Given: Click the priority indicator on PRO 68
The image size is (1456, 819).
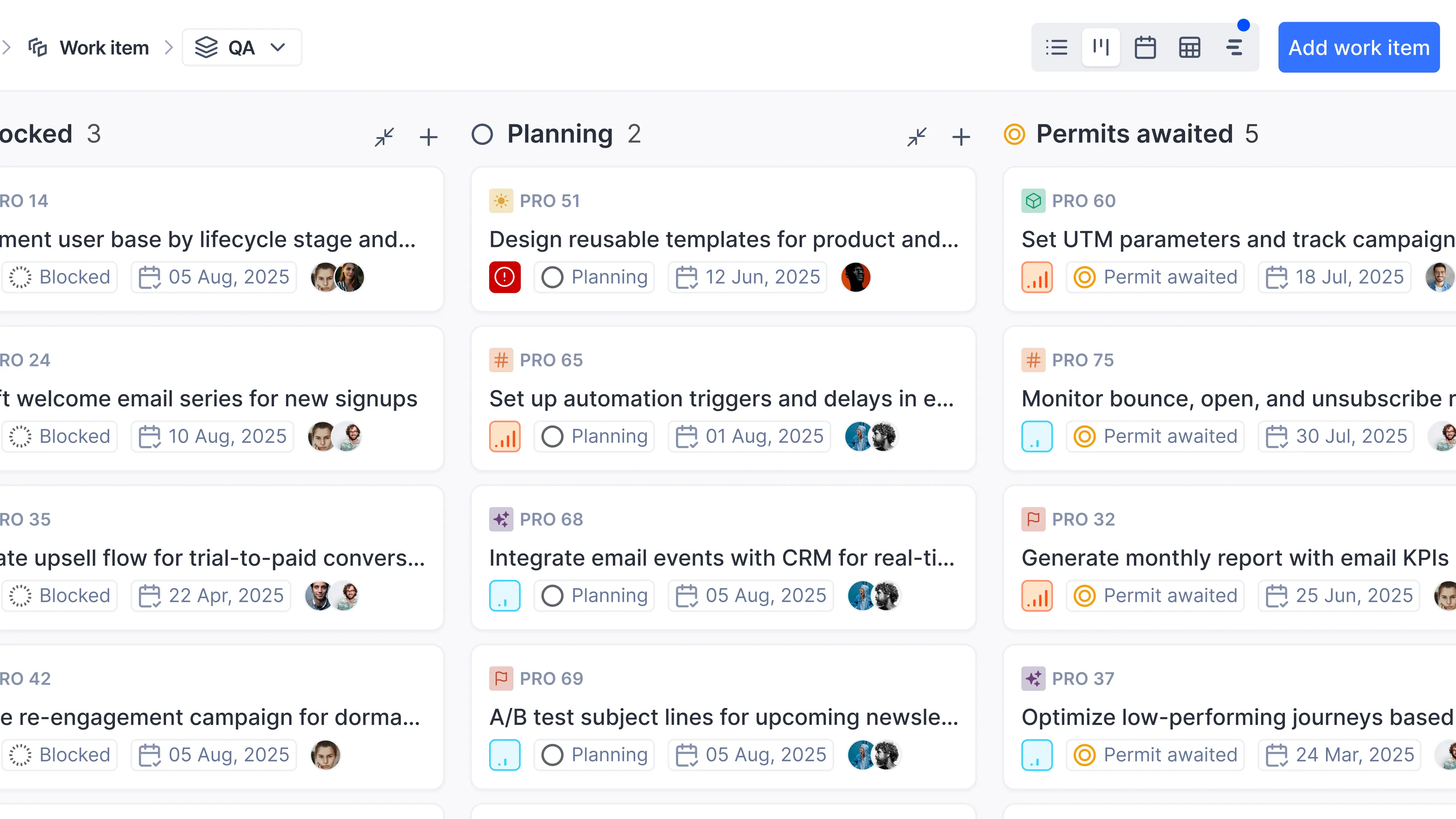Looking at the screenshot, I should point(505,595).
